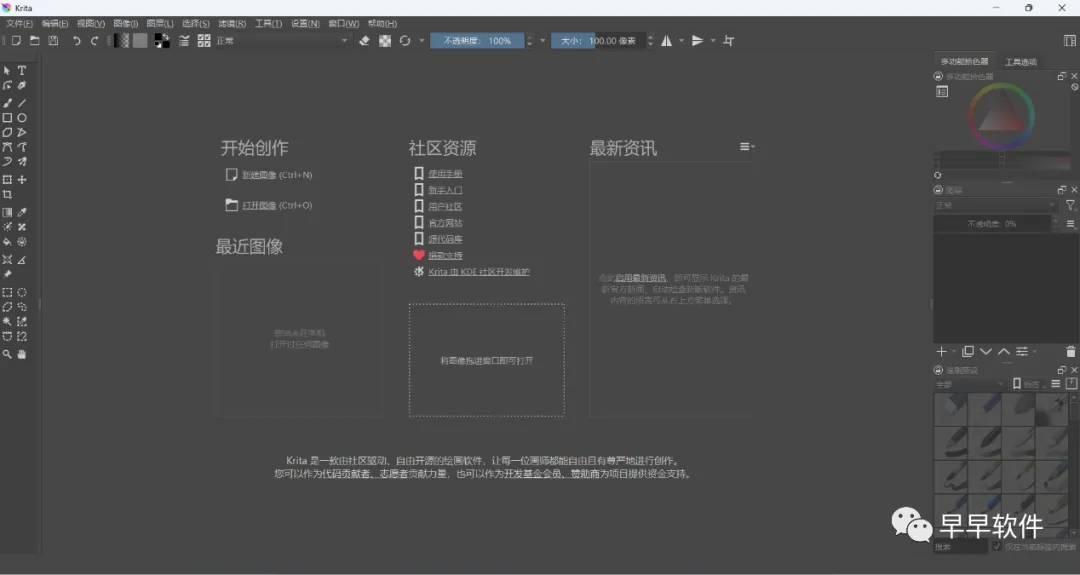
Task: Toggle horizontal mirror tool
Action: (x=667, y=41)
